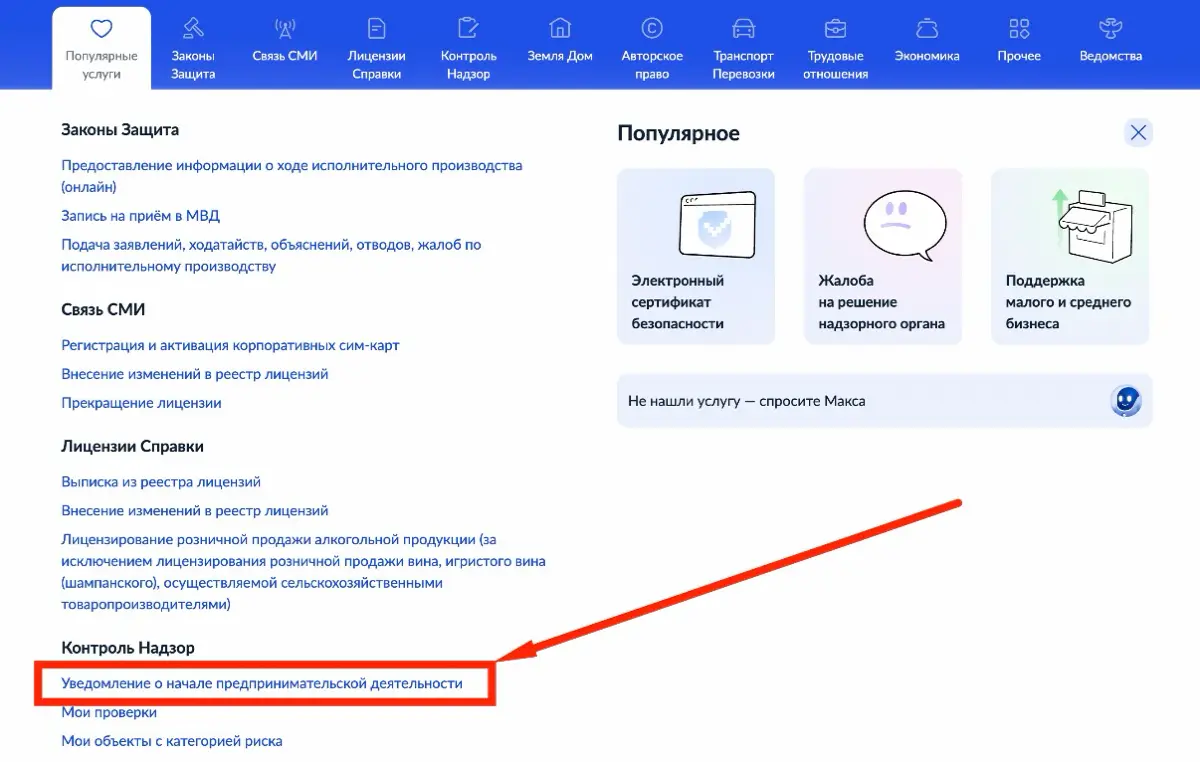
Task: Open Регистрация и активация корпоративных сим-карт
Action: click(230, 345)
